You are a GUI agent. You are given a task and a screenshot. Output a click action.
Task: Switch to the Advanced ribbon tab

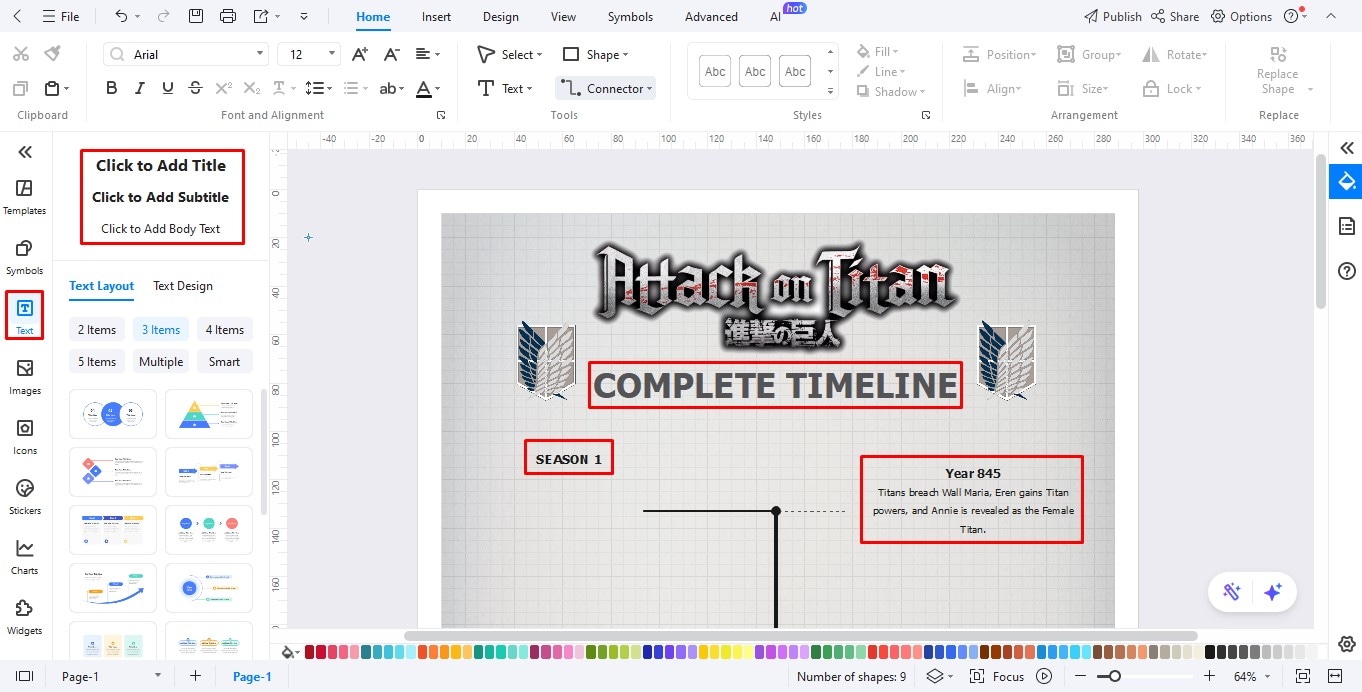pyautogui.click(x=711, y=17)
